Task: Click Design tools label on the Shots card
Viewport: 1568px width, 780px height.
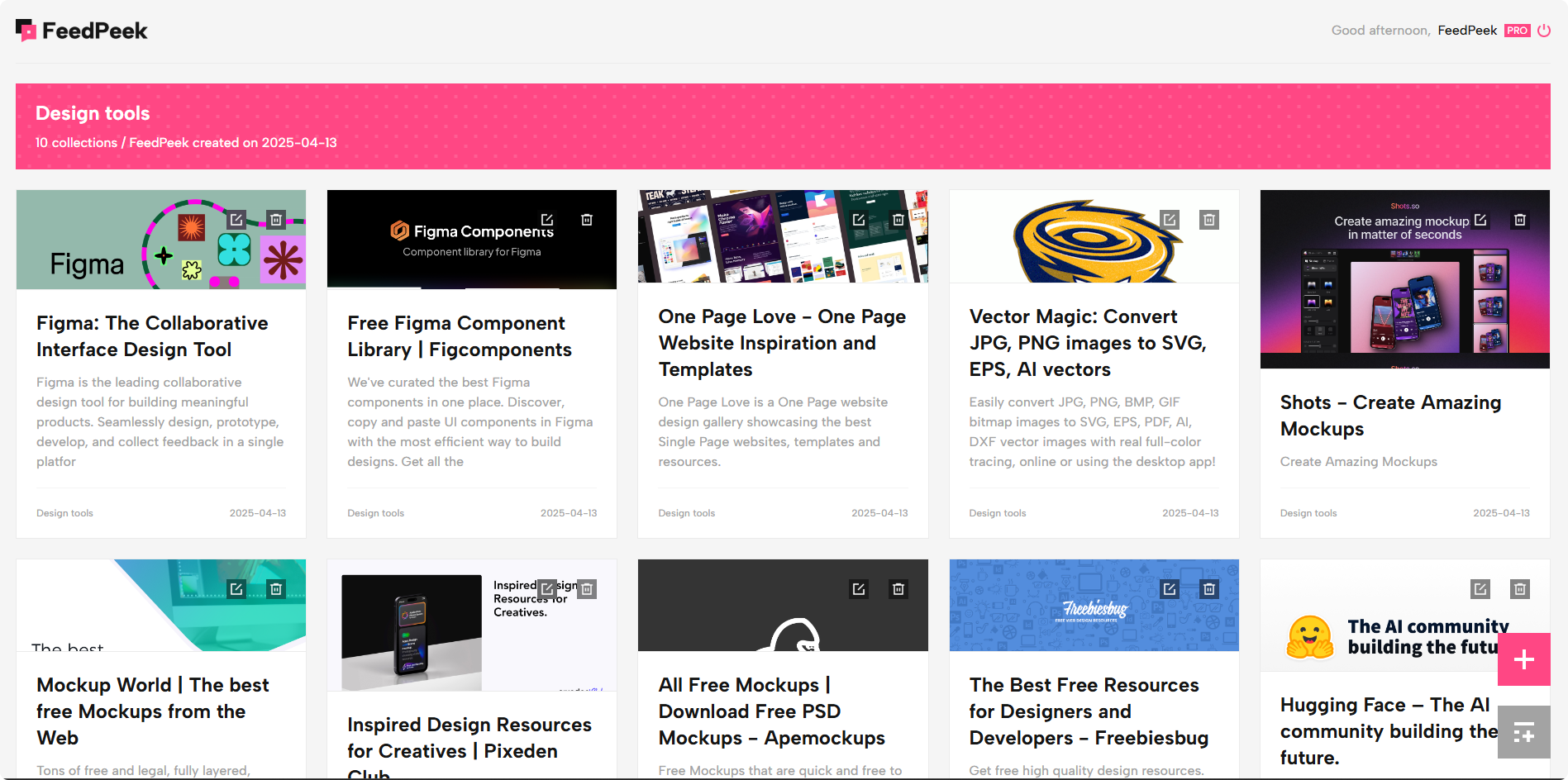Action: (1308, 513)
